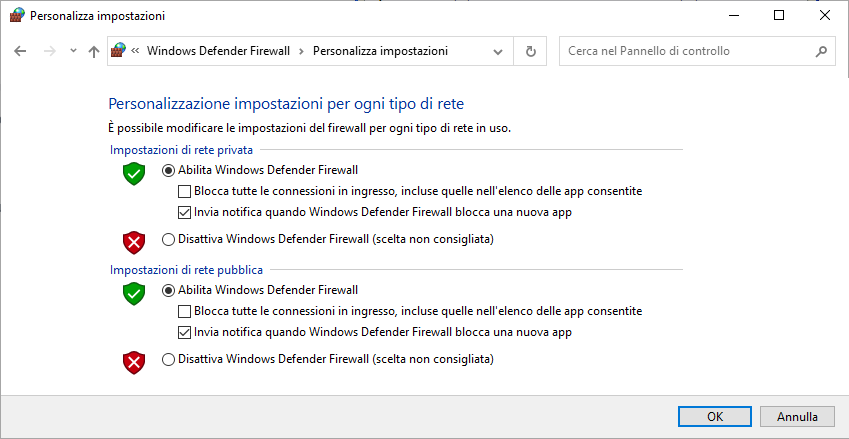
Task: Cancel changes with the Annulla button
Action: pos(797,417)
